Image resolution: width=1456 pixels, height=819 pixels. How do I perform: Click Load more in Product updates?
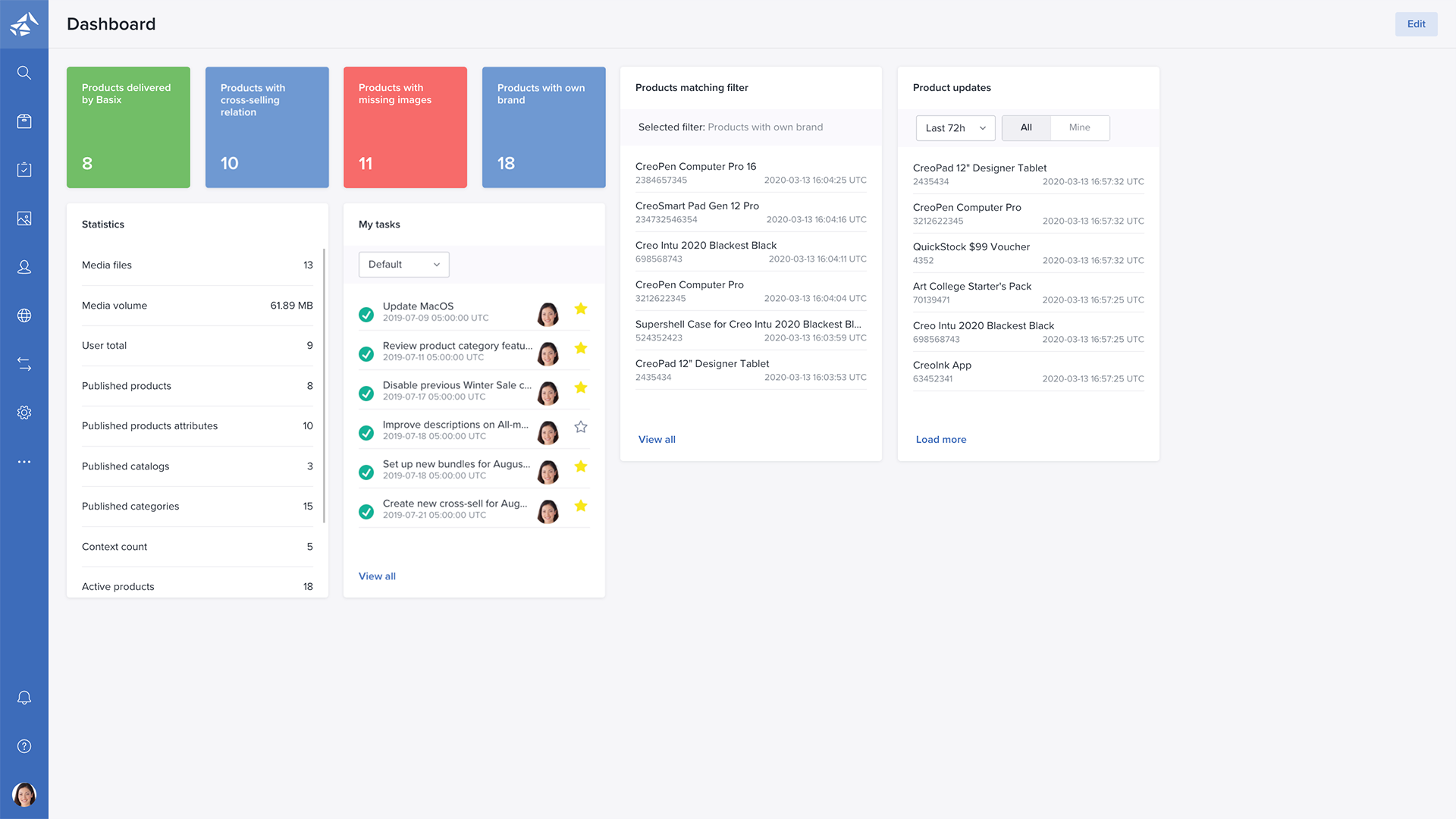coord(940,440)
